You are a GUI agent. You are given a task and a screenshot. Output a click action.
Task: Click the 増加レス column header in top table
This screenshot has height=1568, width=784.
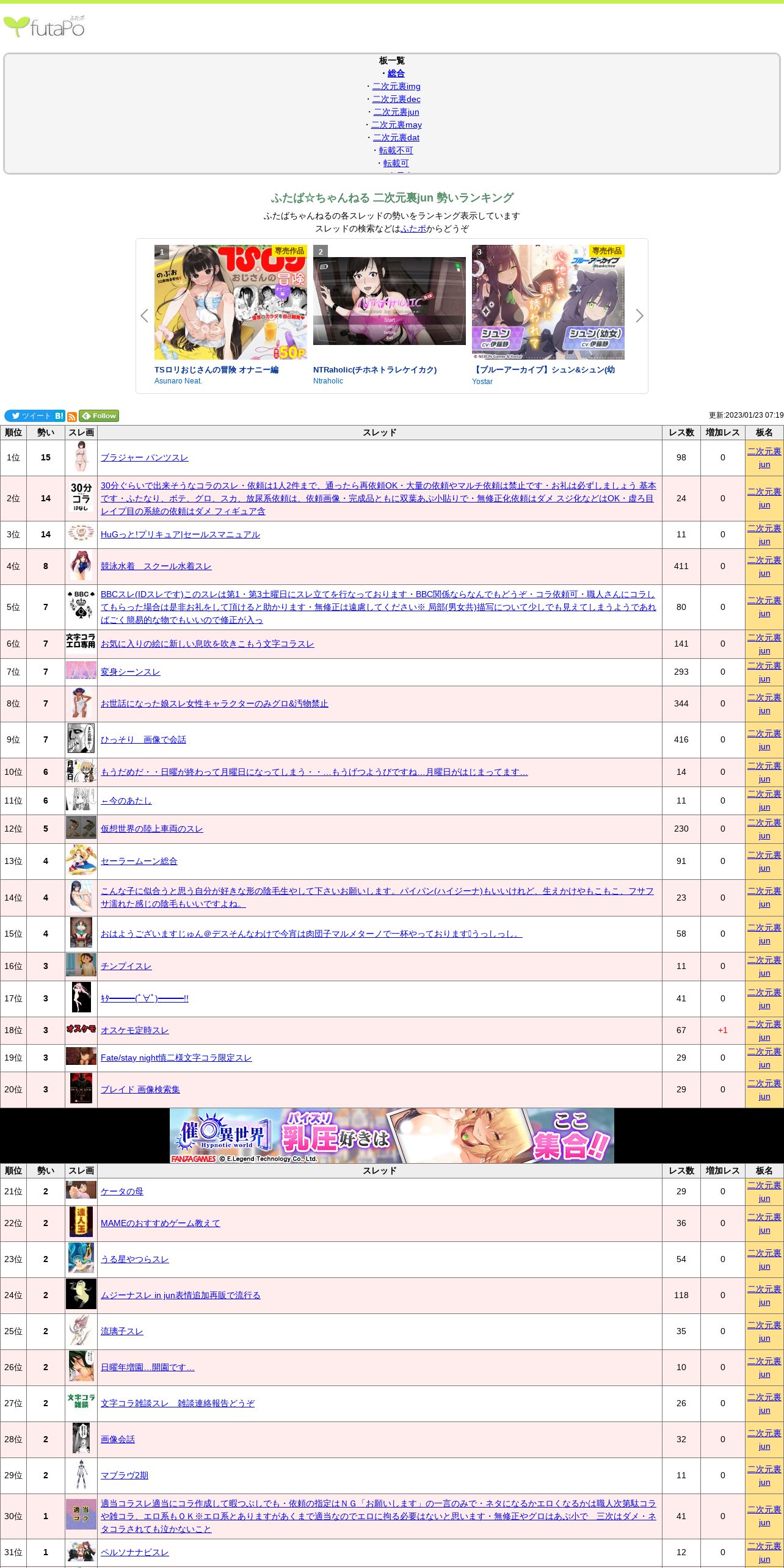(x=723, y=432)
